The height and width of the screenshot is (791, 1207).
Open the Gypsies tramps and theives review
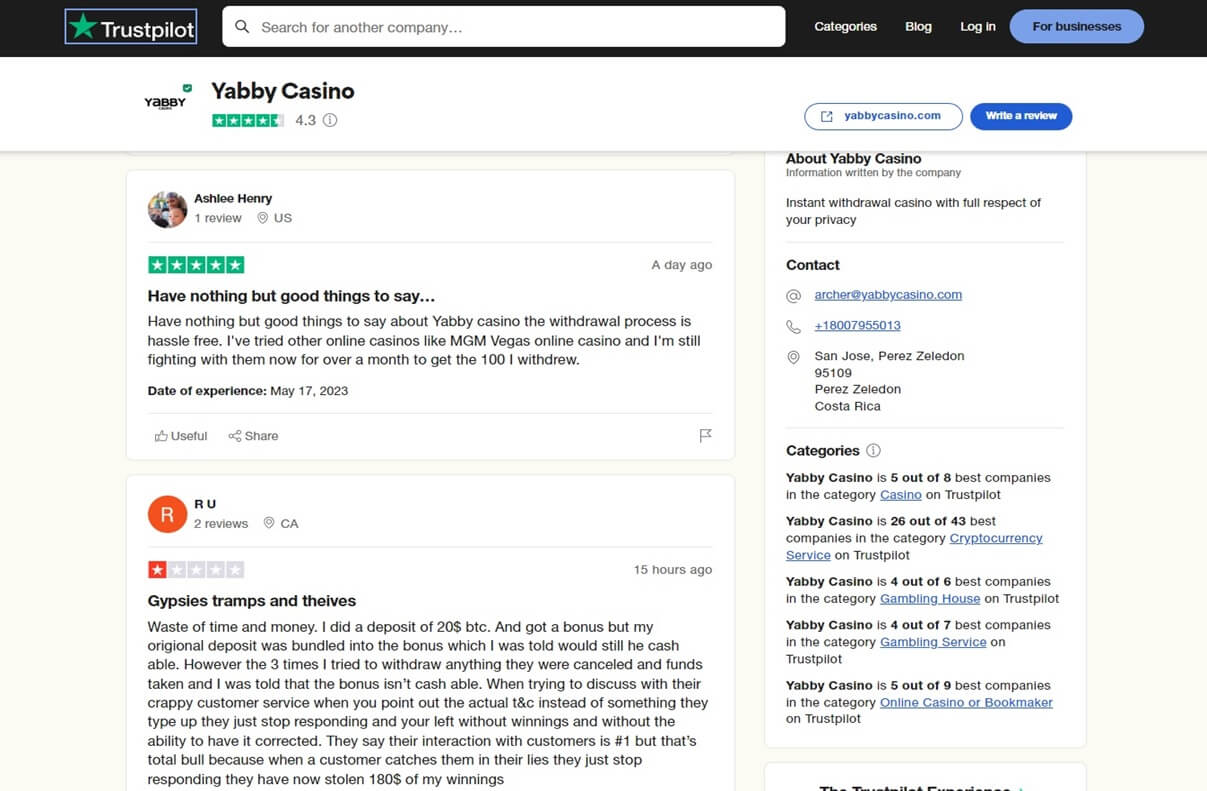coord(252,601)
